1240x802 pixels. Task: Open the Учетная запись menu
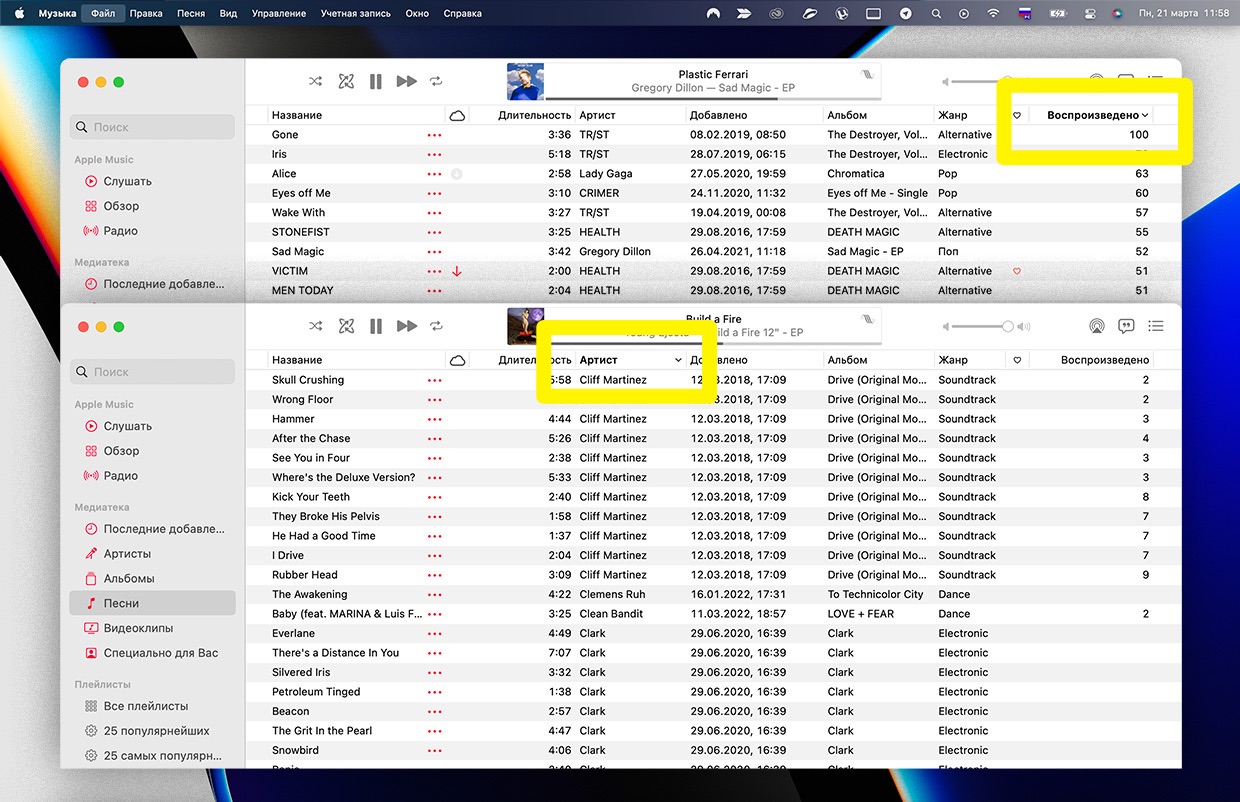pos(356,13)
